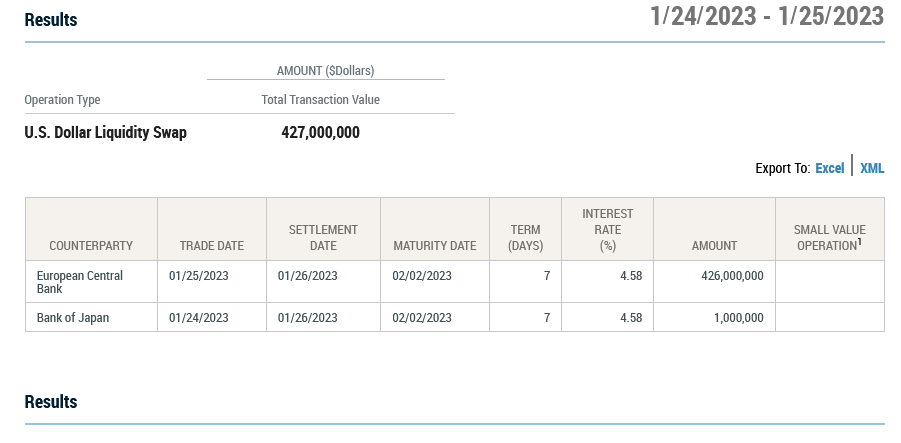Click trade date 01/25/2023

click(199, 276)
